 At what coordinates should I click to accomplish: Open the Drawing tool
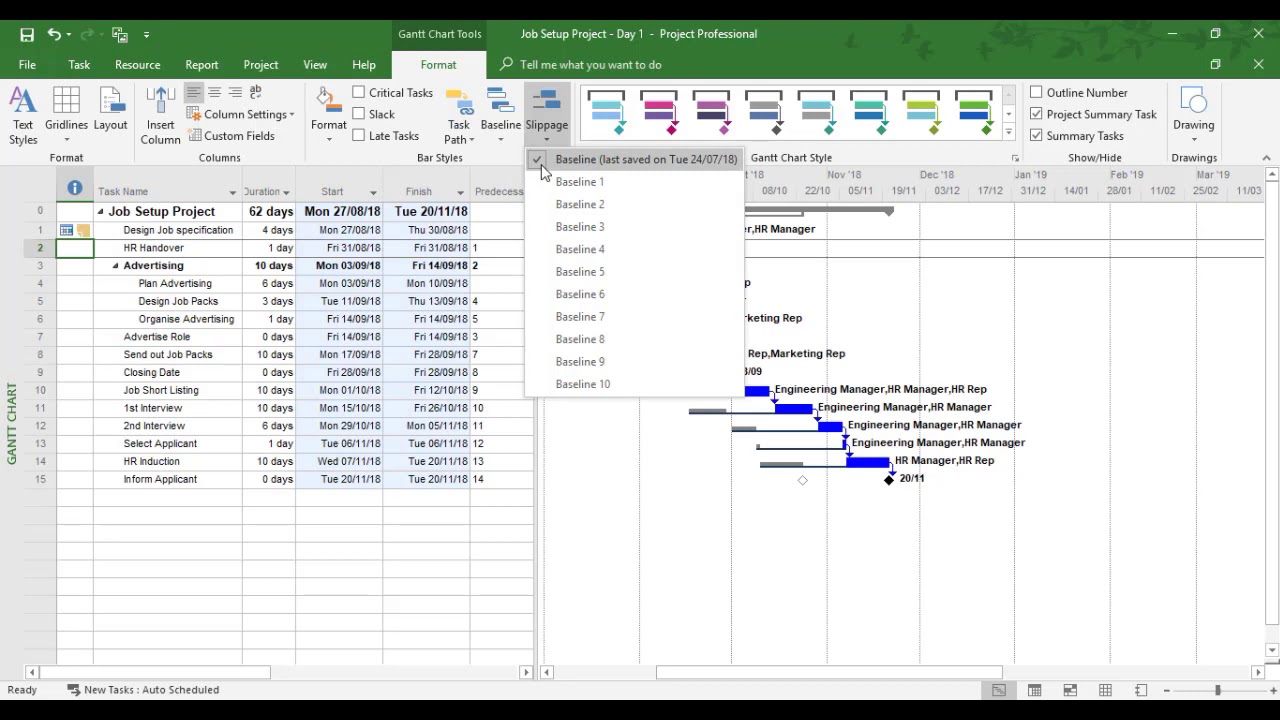1193,115
